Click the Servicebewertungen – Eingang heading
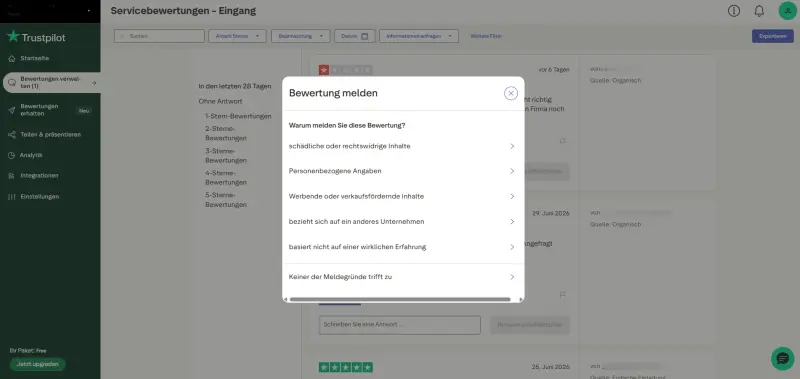This screenshot has width=800, height=379. (x=183, y=11)
